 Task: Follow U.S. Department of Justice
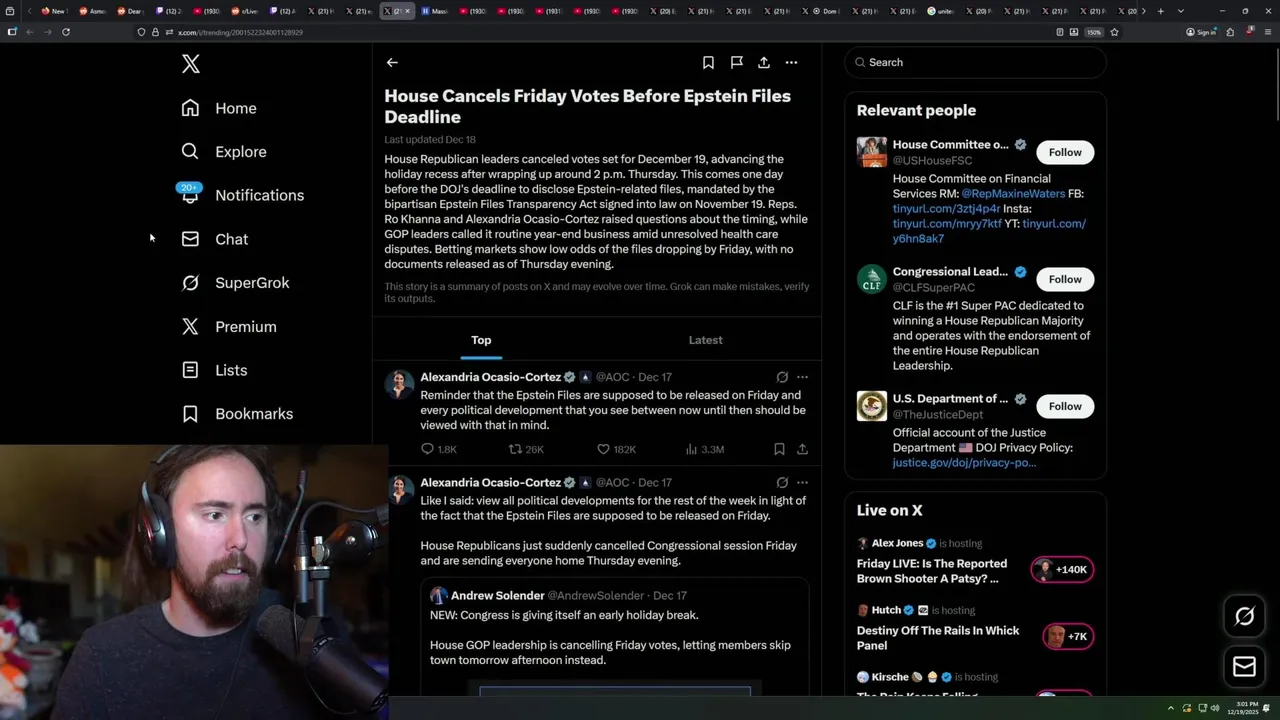coord(1065,406)
